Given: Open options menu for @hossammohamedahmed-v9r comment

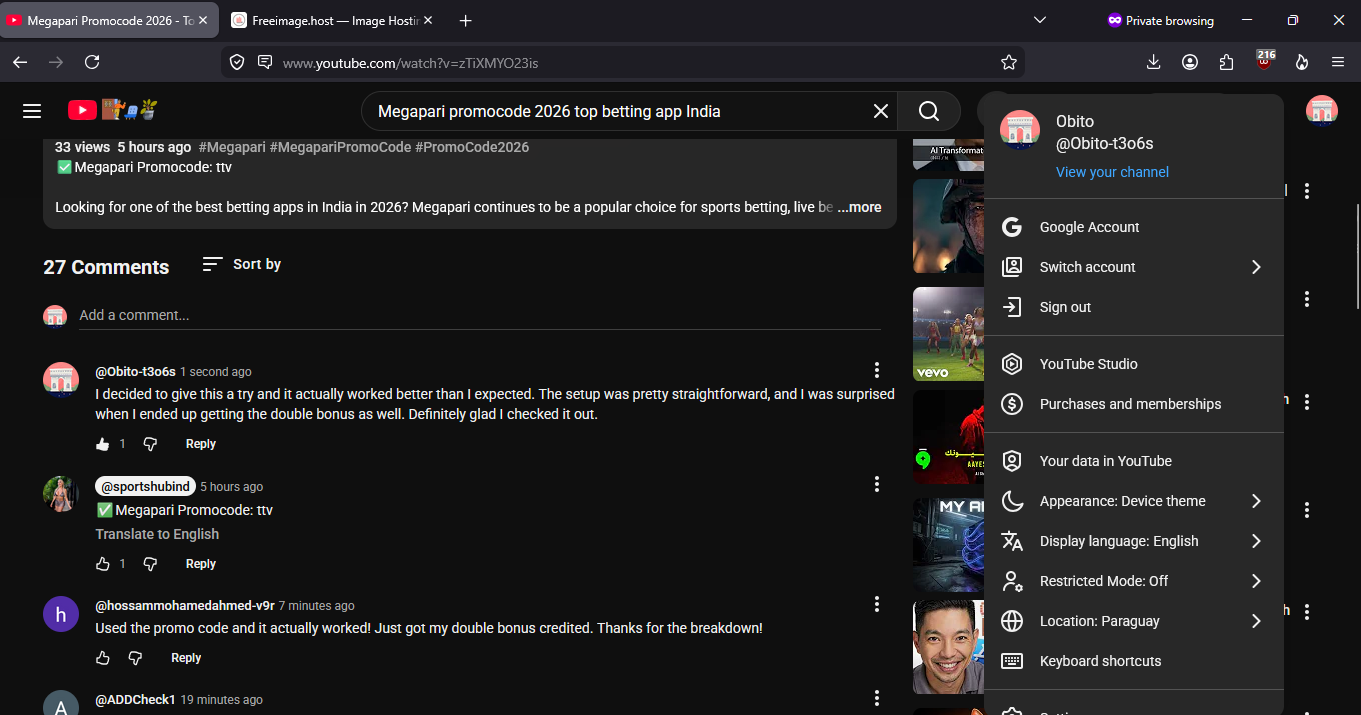Looking at the screenshot, I should click(877, 604).
